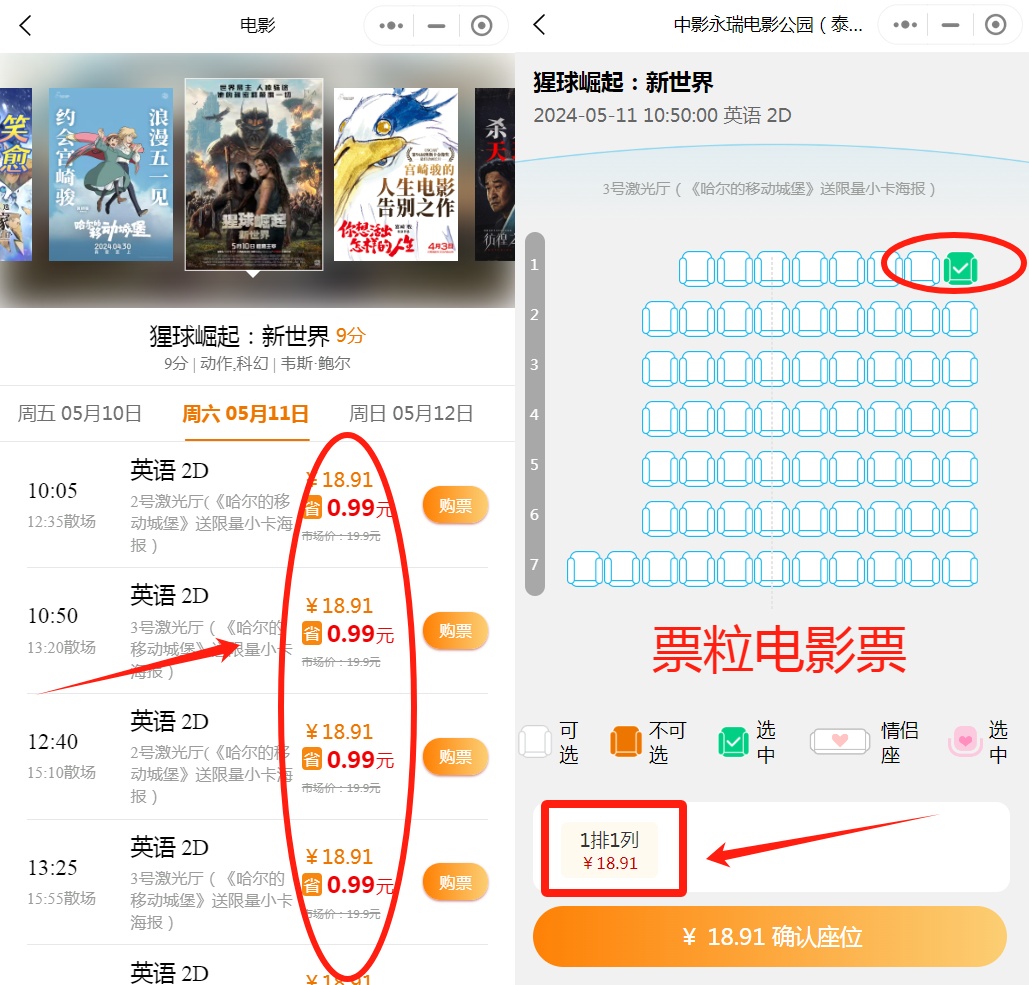Image resolution: width=1029 pixels, height=985 pixels.
Task: Tap the minimize dash on 电影 page
Action: coord(436,26)
